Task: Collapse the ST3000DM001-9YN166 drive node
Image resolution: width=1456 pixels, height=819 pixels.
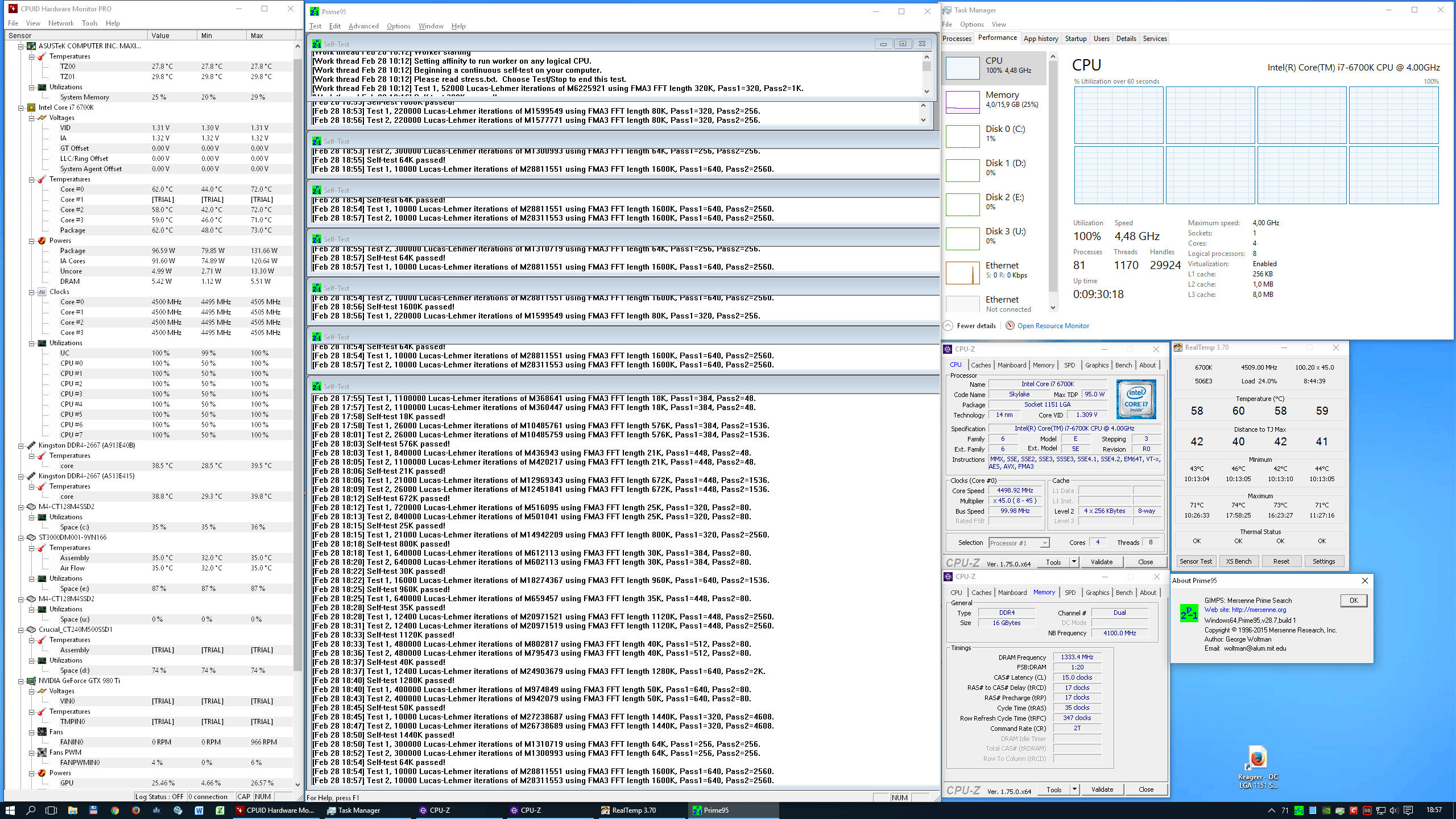Action: click(21, 537)
